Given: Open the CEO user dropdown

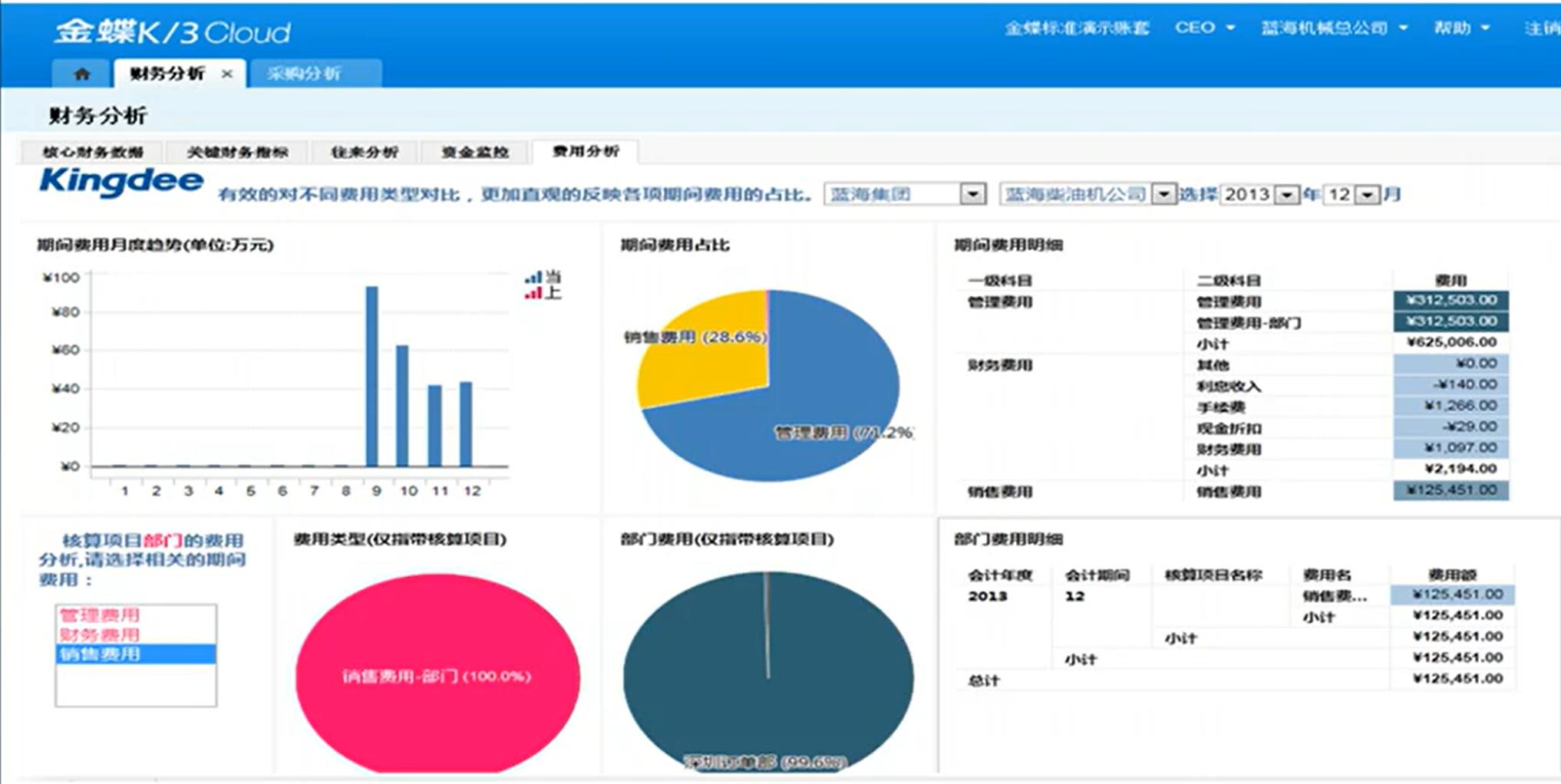Looking at the screenshot, I should [1204, 28].
